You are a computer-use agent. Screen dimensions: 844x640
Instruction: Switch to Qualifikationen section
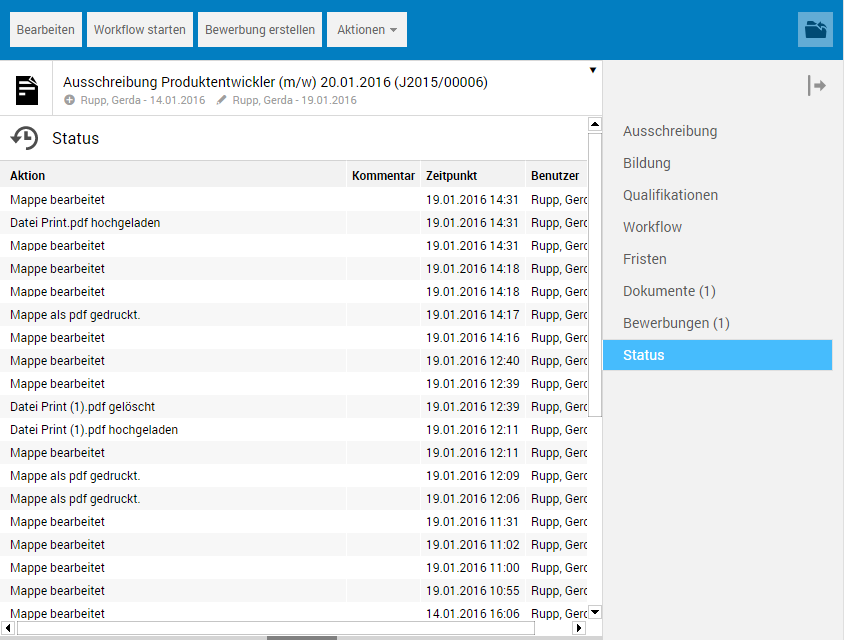pyautogui.click(x=670, y=195)
